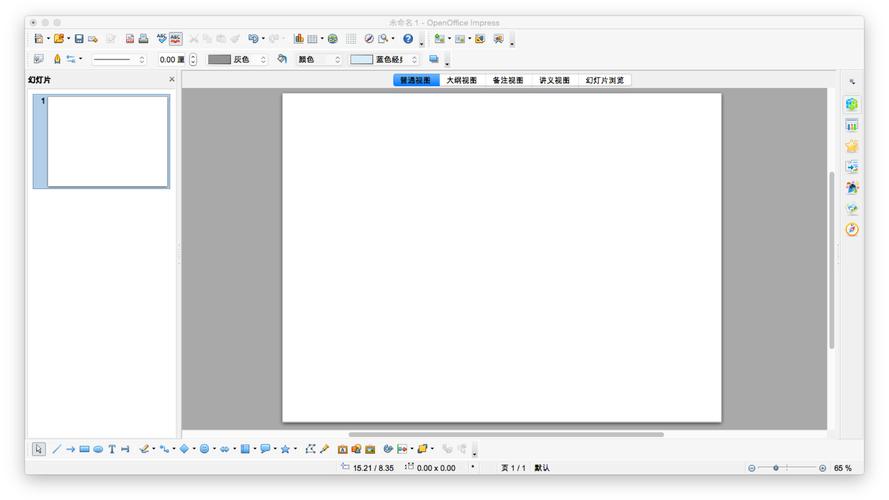
Task: Select the Text tool in drawing toolbar
Action: tap(112, 450)
